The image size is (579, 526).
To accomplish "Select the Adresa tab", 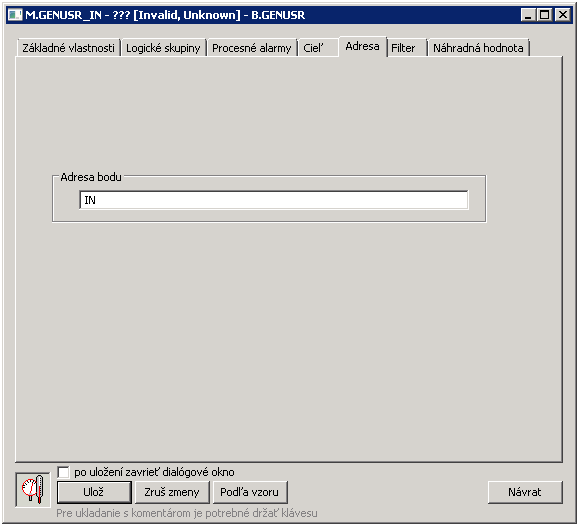I will [x=362, y=47].
